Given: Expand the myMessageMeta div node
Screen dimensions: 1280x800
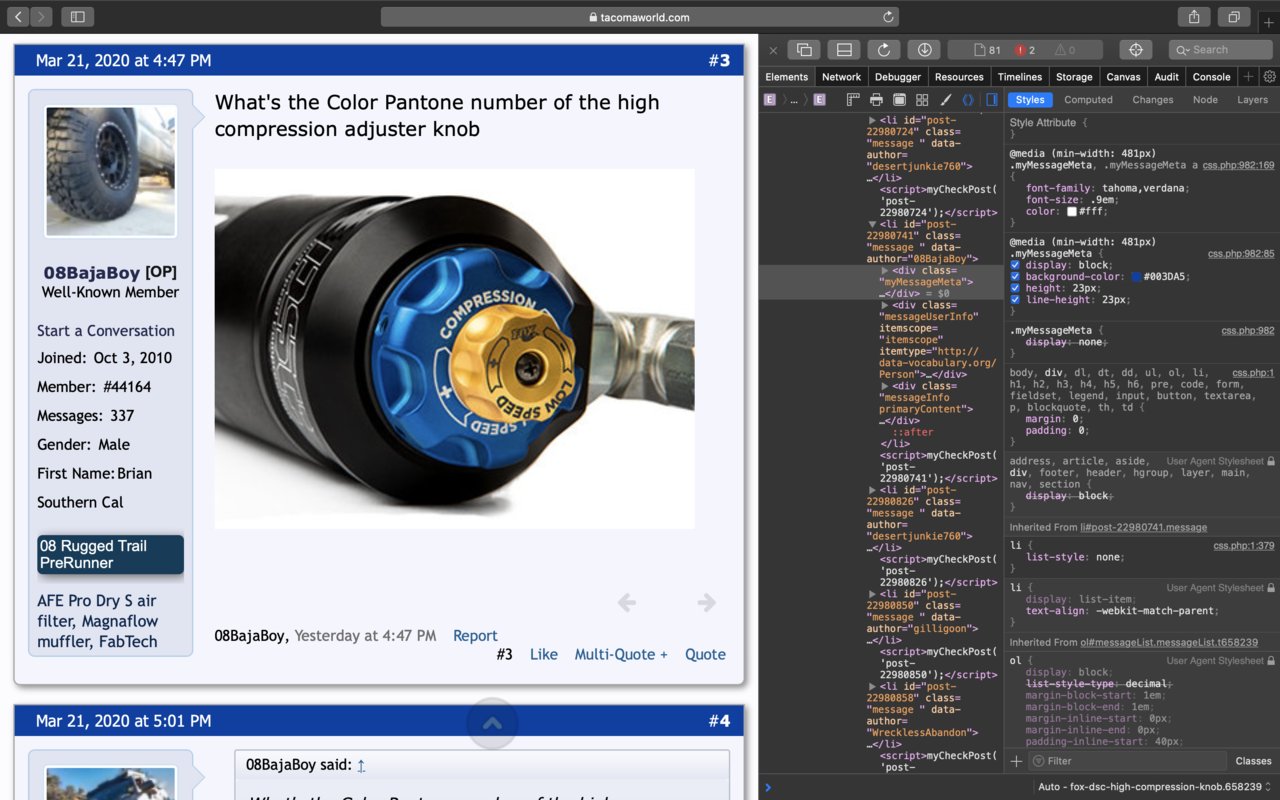Looking at the screenshot, I should [x=884, y=271].
